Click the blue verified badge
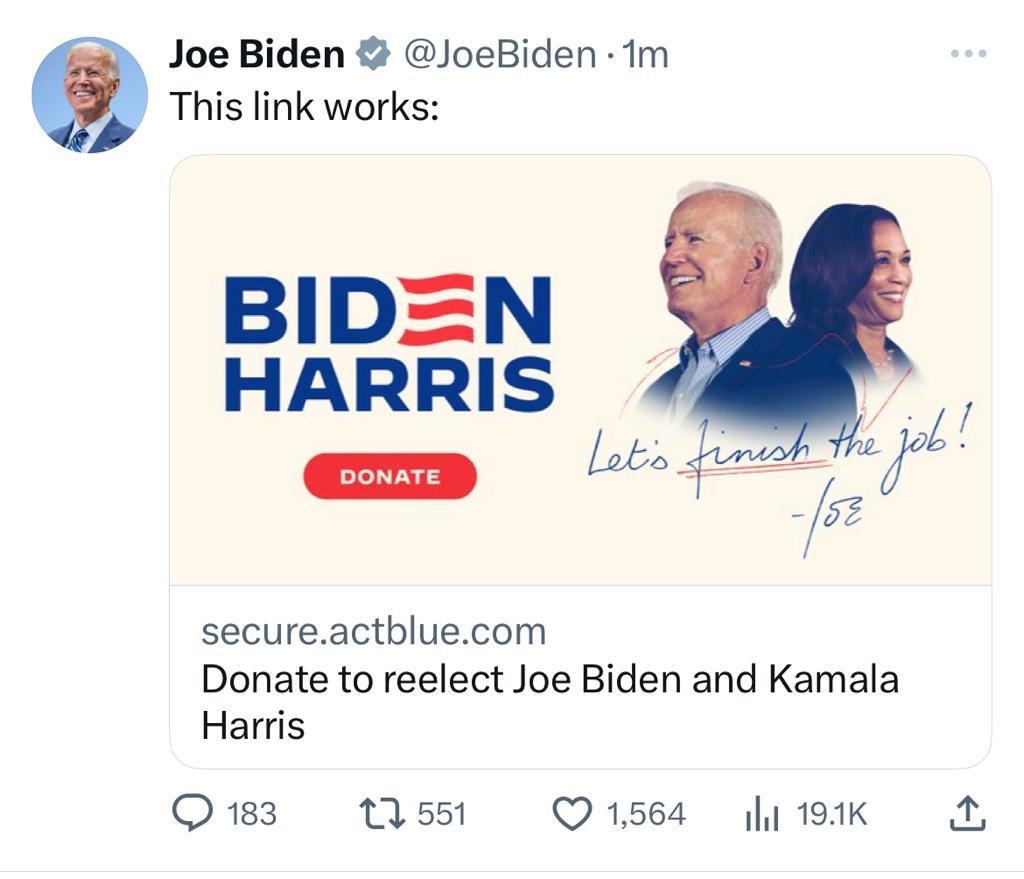Screen dimensions: 1024x879 pos(374,54)
